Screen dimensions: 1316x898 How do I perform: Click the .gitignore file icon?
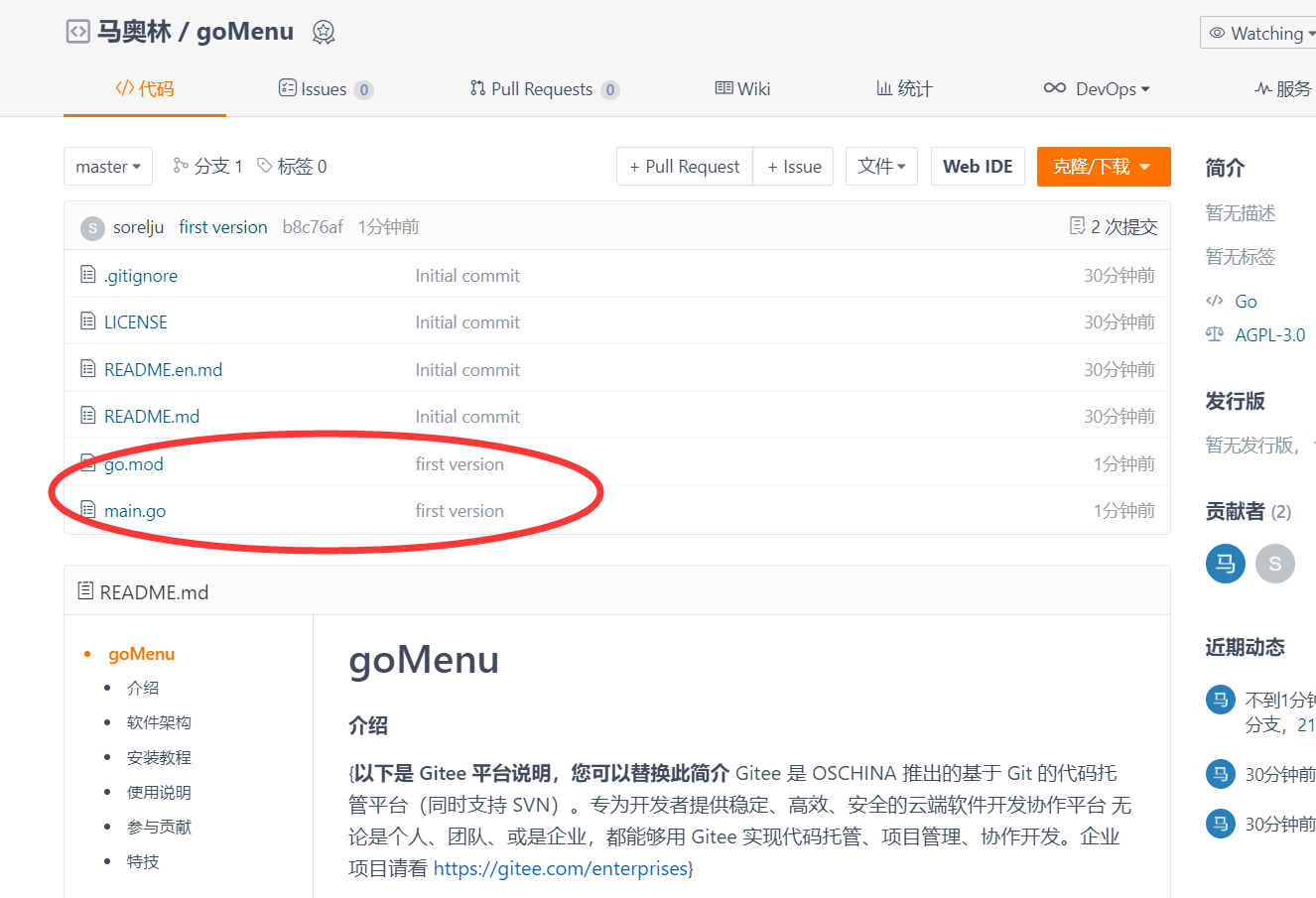pos(88,275)
